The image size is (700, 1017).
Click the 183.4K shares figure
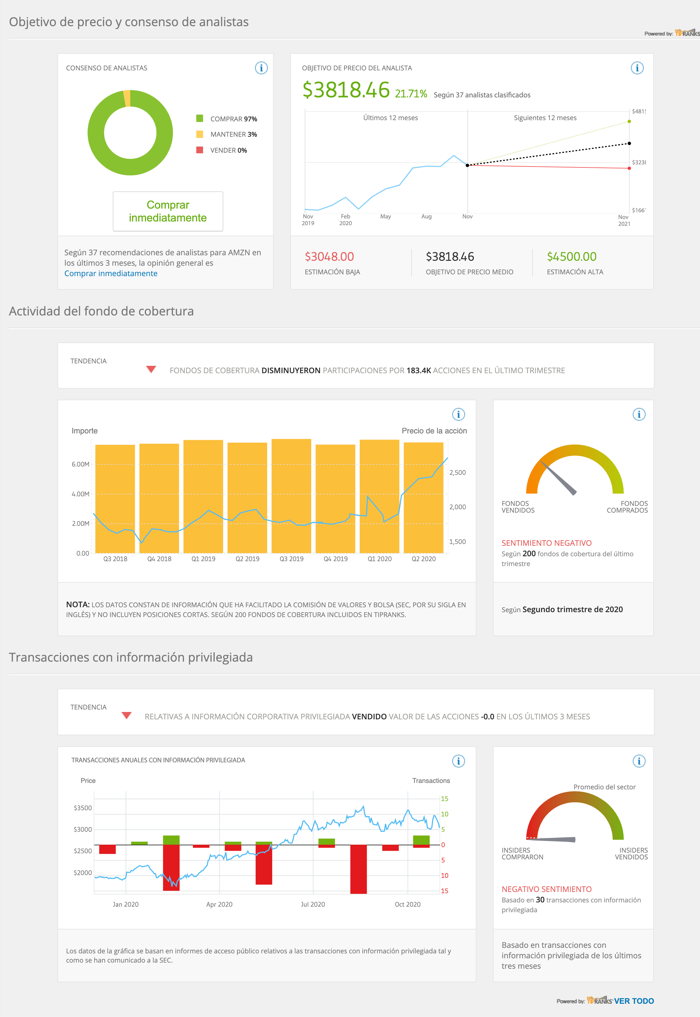(x=418, y=370)
